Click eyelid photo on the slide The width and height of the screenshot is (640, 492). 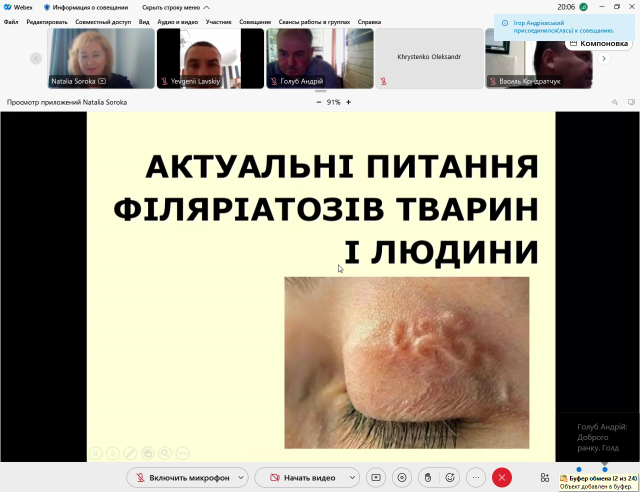407,363
